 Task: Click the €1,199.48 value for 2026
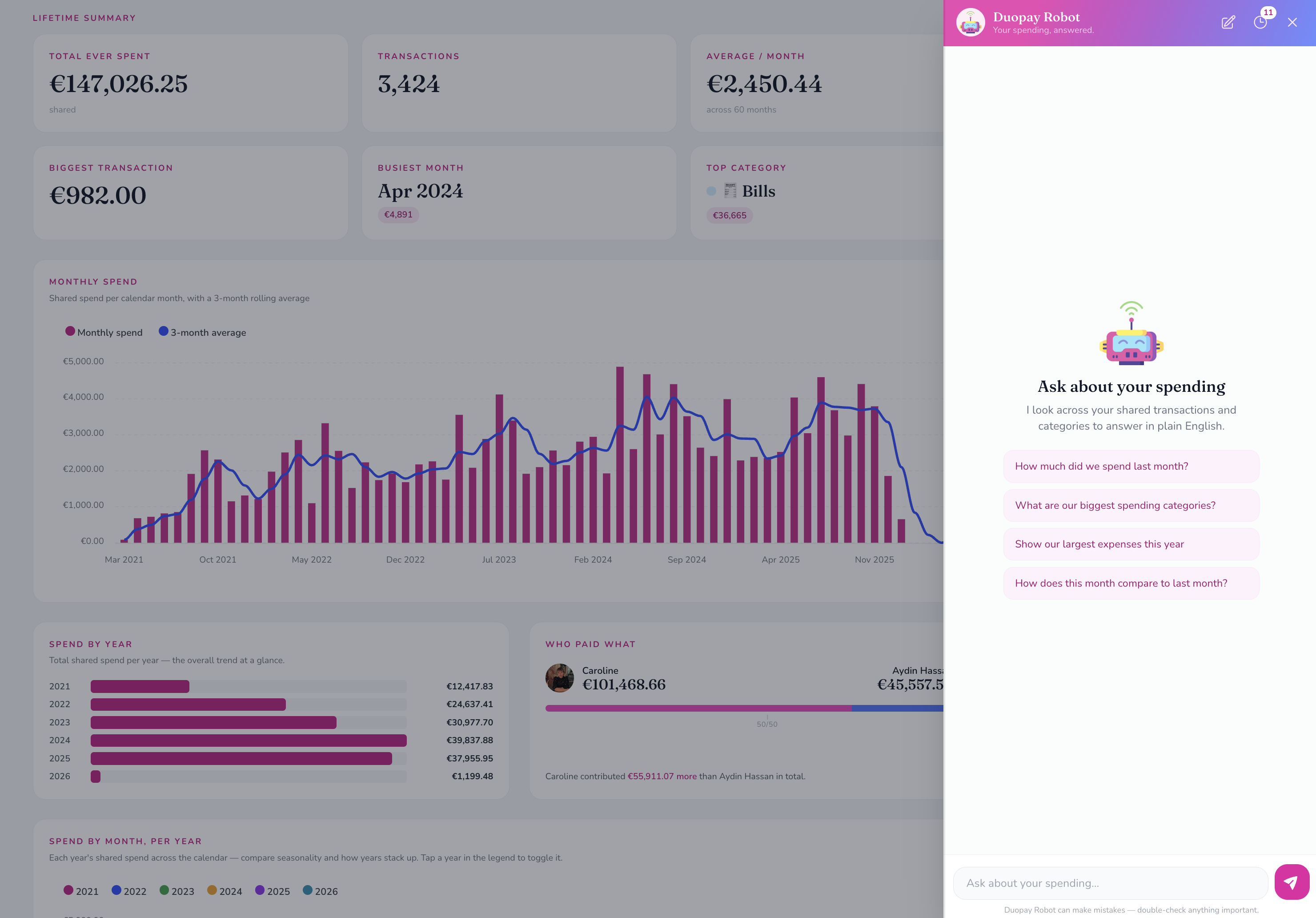coord(472,776)
